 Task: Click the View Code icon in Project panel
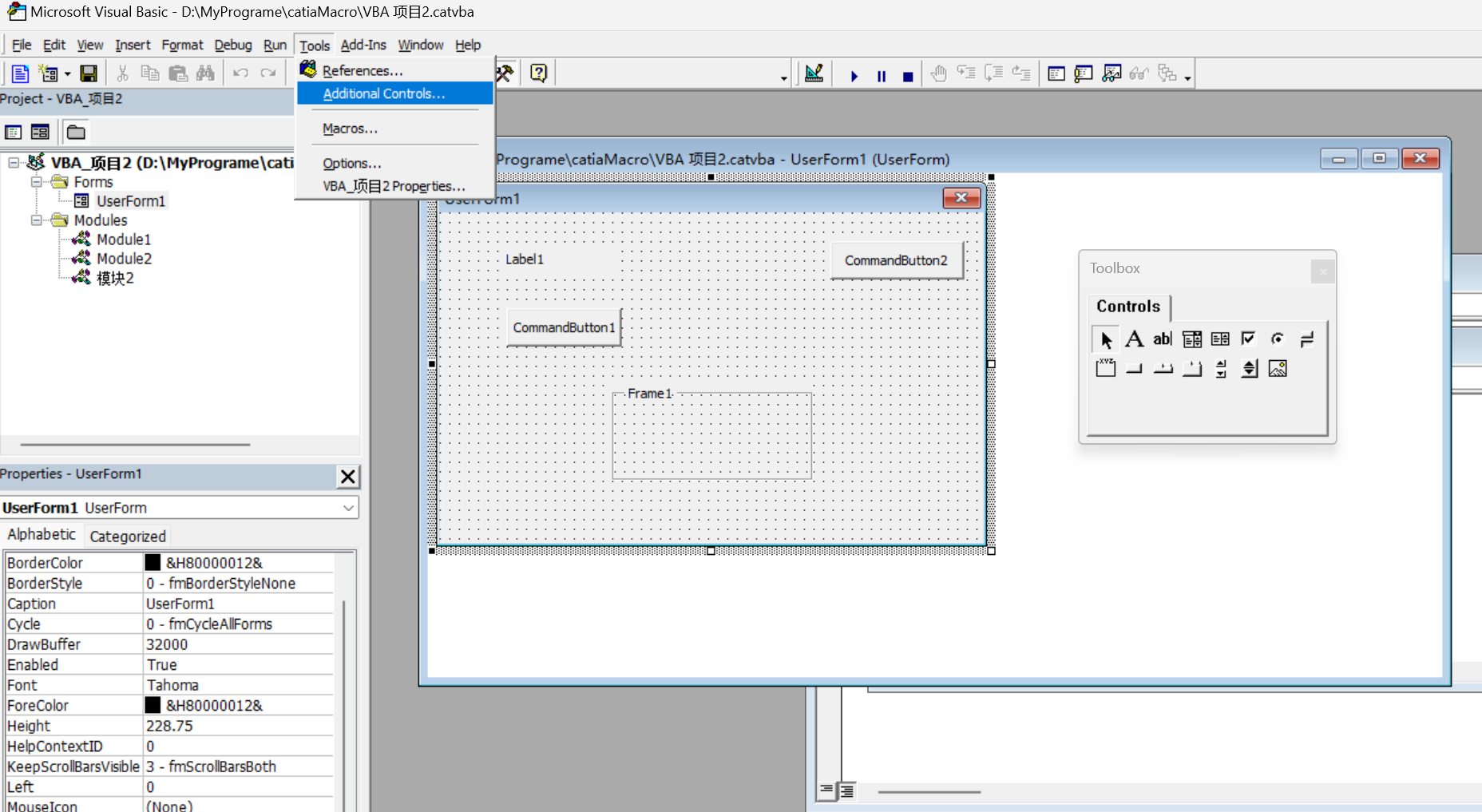14,132
